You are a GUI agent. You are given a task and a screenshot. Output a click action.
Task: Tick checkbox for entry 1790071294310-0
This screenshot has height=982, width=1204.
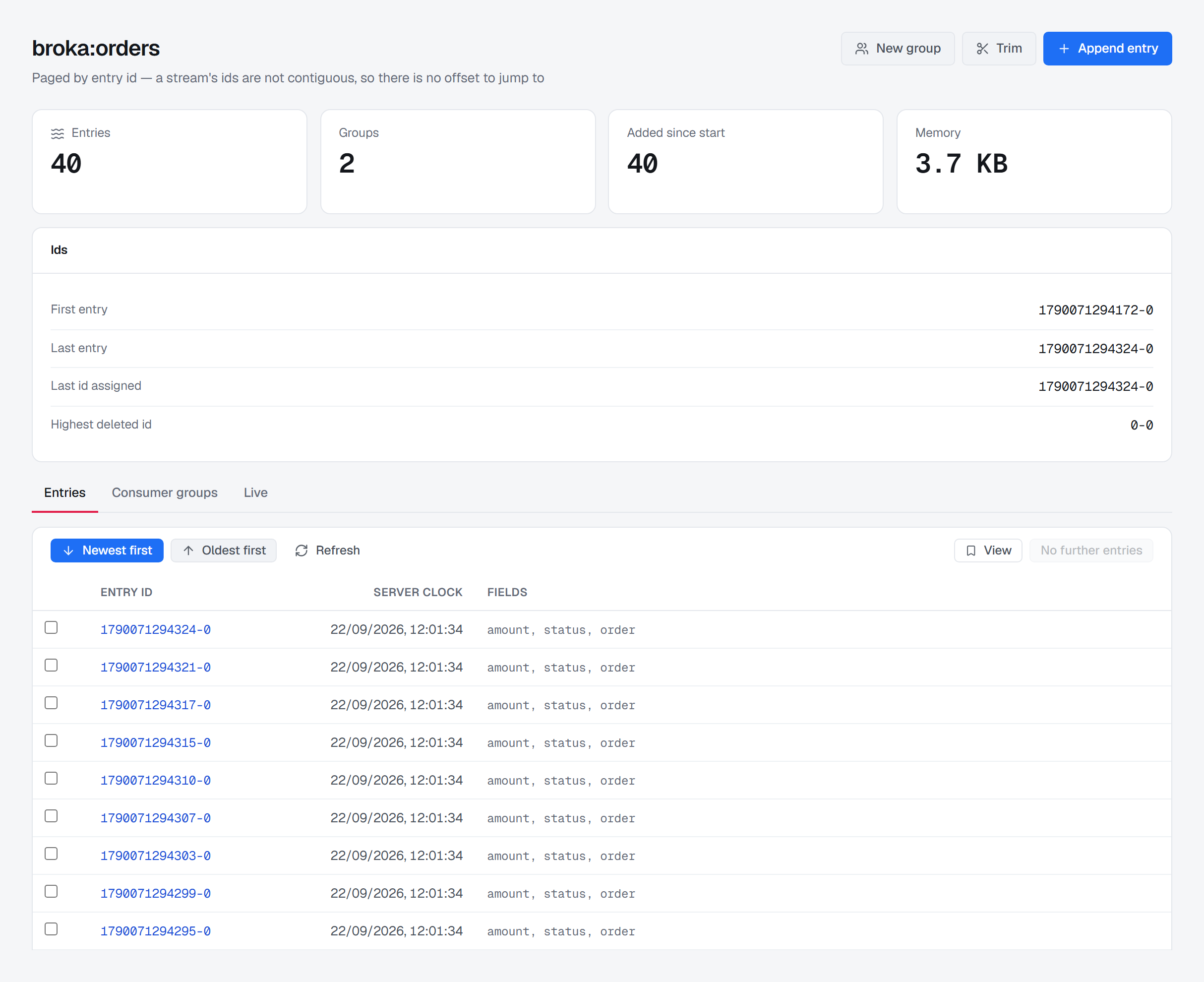point(51,778)
